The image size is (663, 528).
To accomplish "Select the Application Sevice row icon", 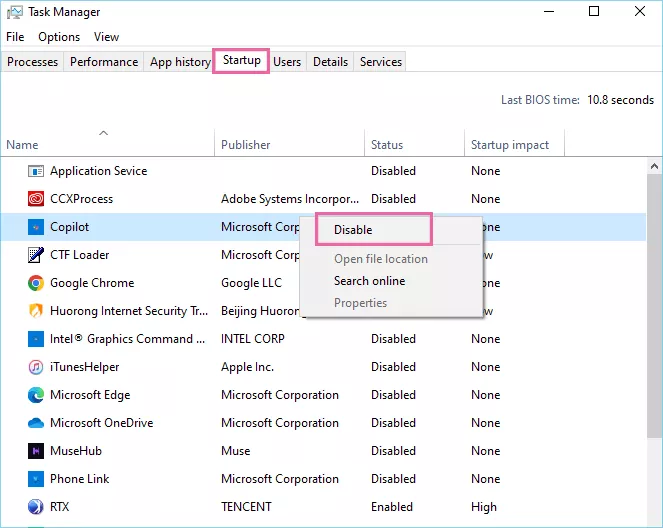I will point(36,171).
